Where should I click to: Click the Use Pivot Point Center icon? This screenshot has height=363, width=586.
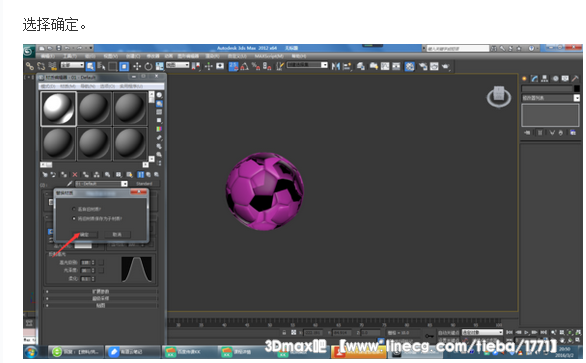tap(195, 67)
